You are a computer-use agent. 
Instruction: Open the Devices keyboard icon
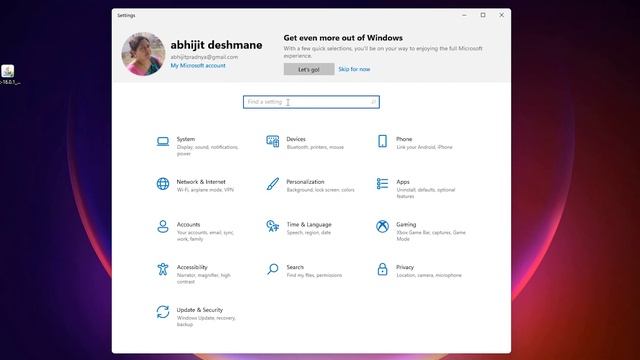click(x=273, y=142)
